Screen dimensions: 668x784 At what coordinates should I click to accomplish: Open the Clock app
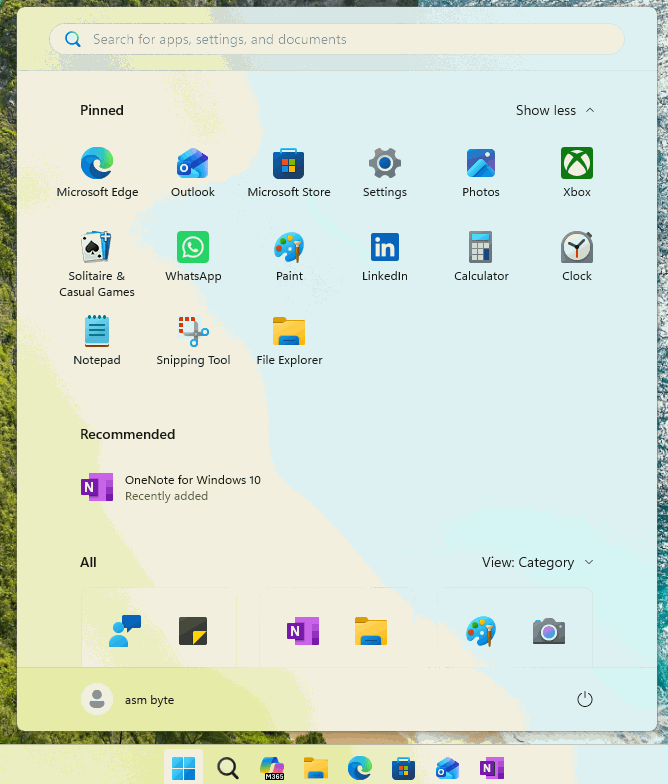tap(577, 256)
